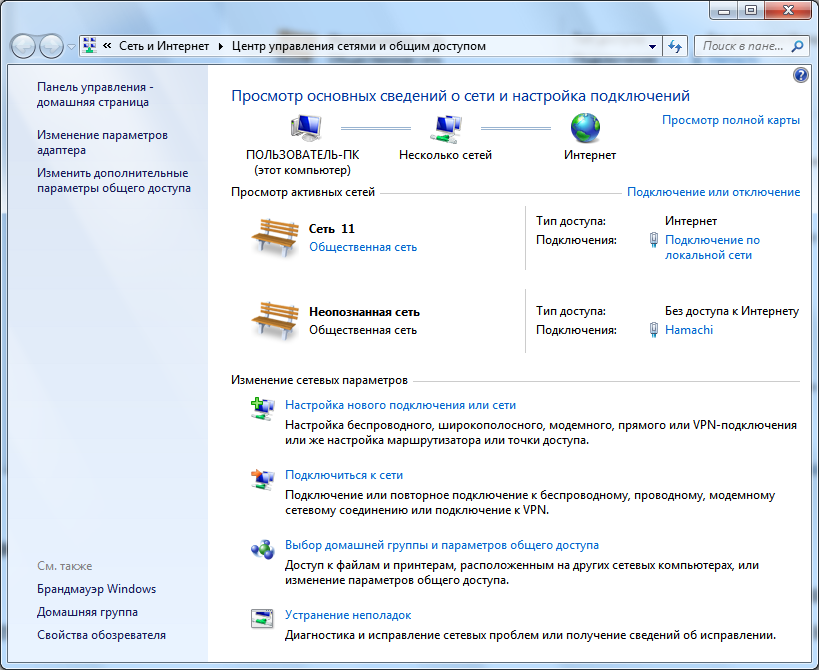The image size is (819, 670).
Task: Open Help with the blue question icon
Action: pyautogui.click(x=800, y=75)
